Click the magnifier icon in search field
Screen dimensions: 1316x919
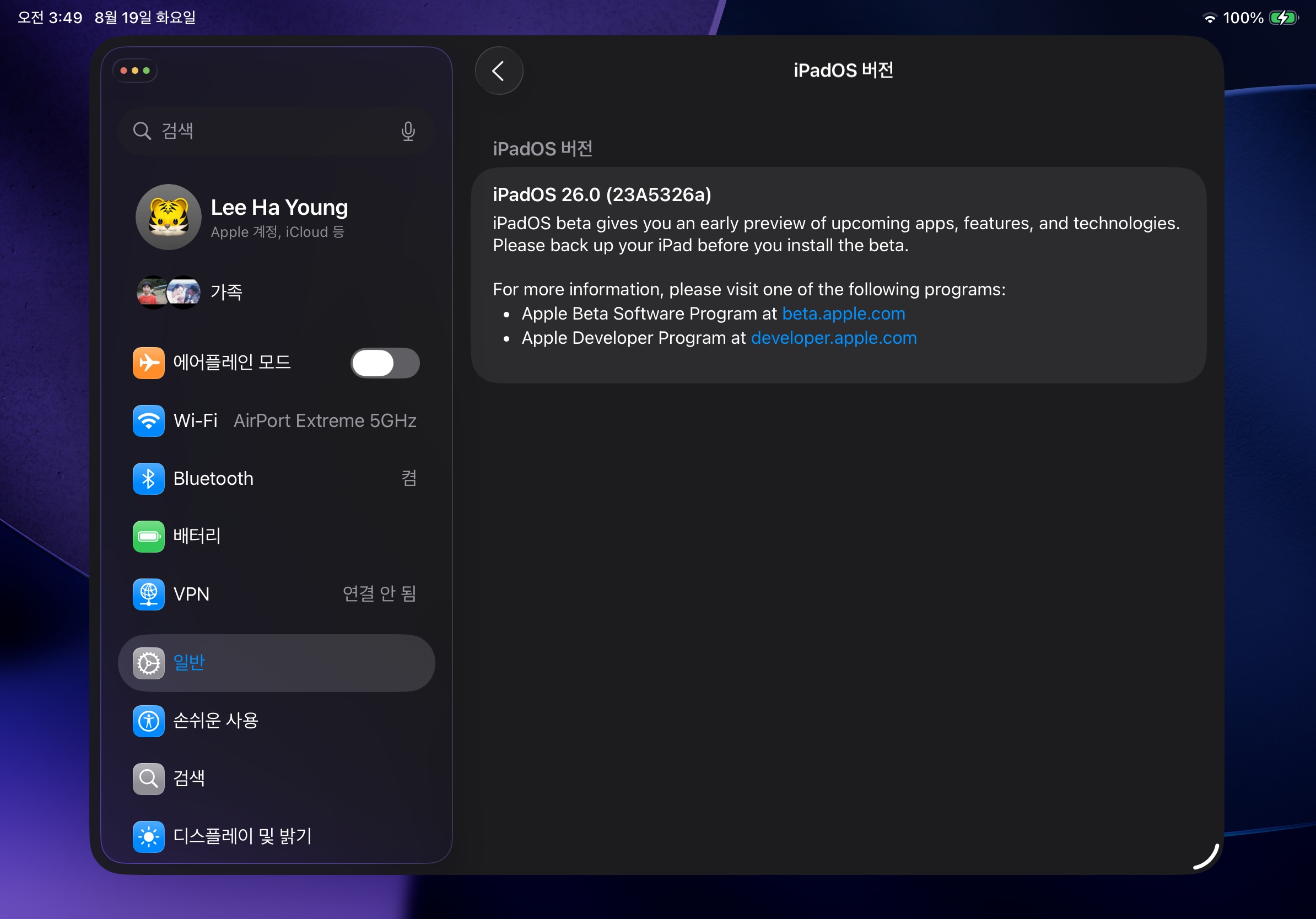tap(142, 131)
